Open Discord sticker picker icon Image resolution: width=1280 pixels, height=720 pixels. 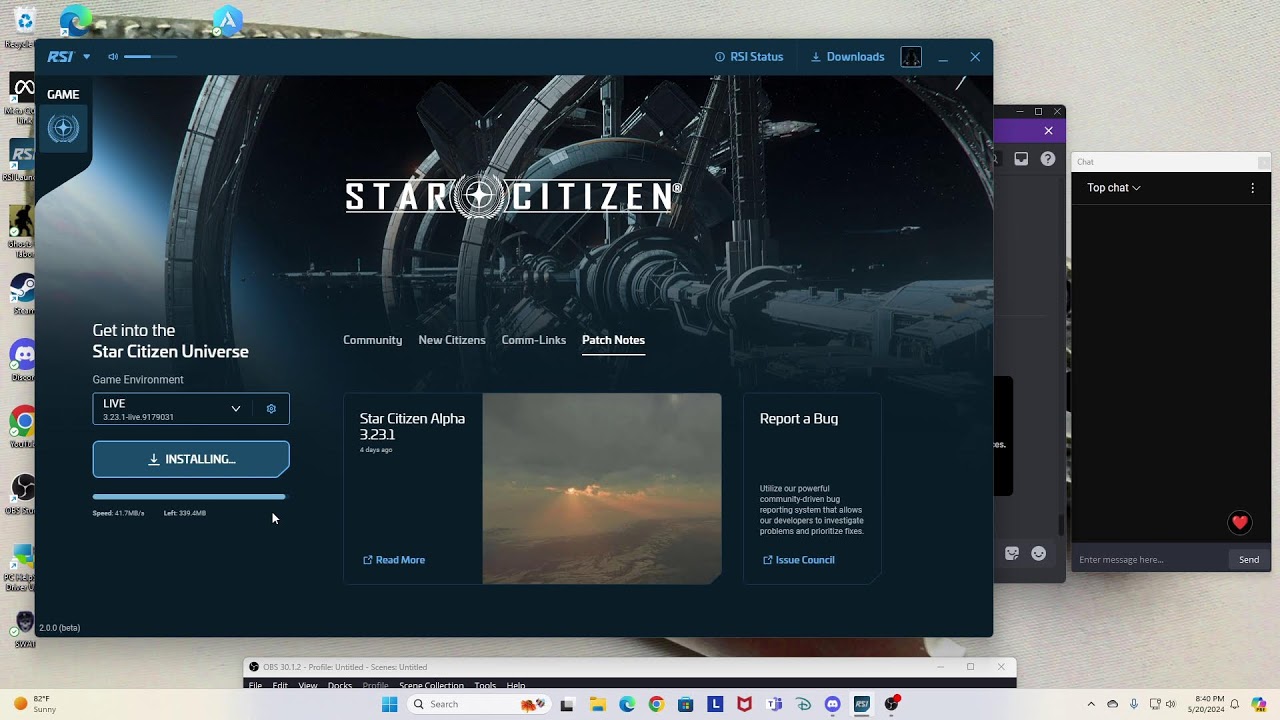(x=1012, y=553)
